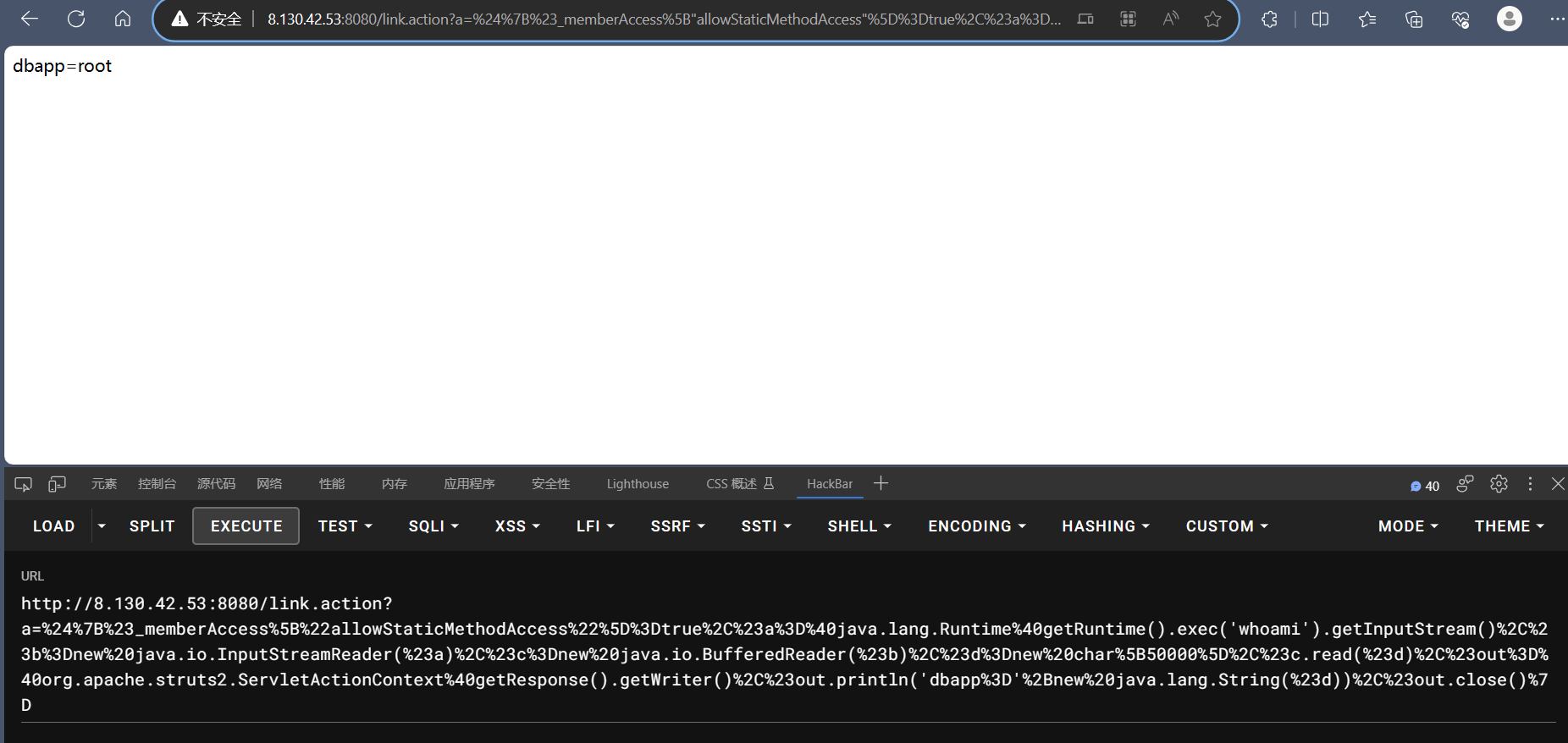1568x743 pixels.
Task: Open the TEST dropdown menu
Action: [345, 526]
